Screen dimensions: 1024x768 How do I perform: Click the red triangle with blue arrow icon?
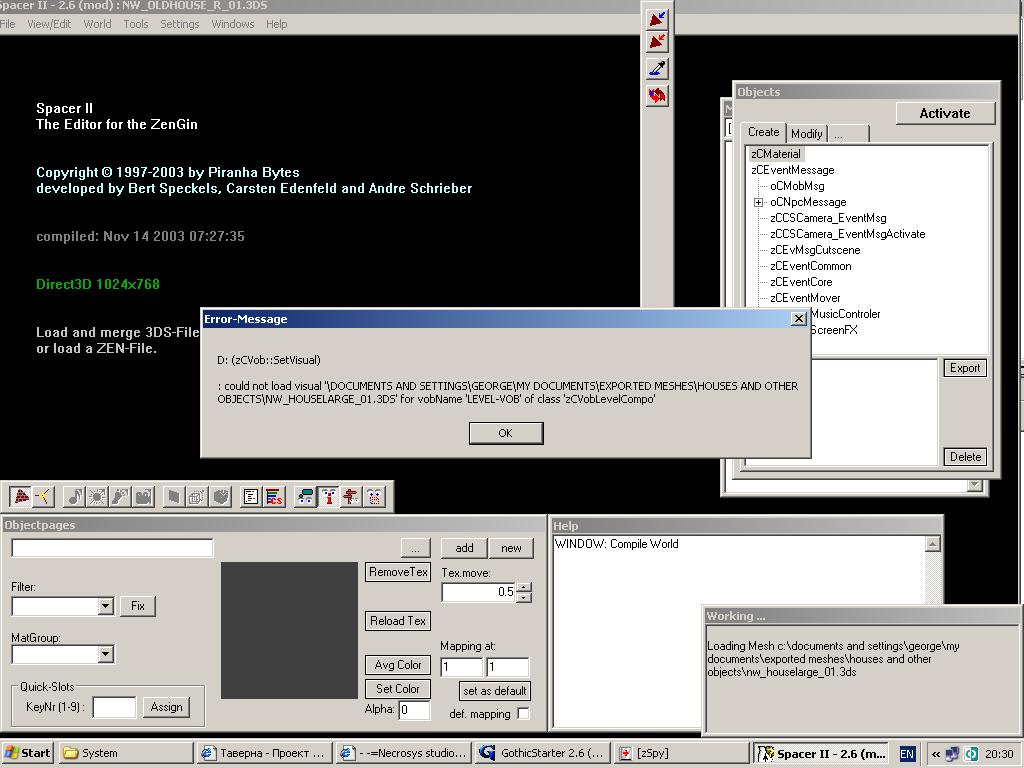(x=657, y=18)
